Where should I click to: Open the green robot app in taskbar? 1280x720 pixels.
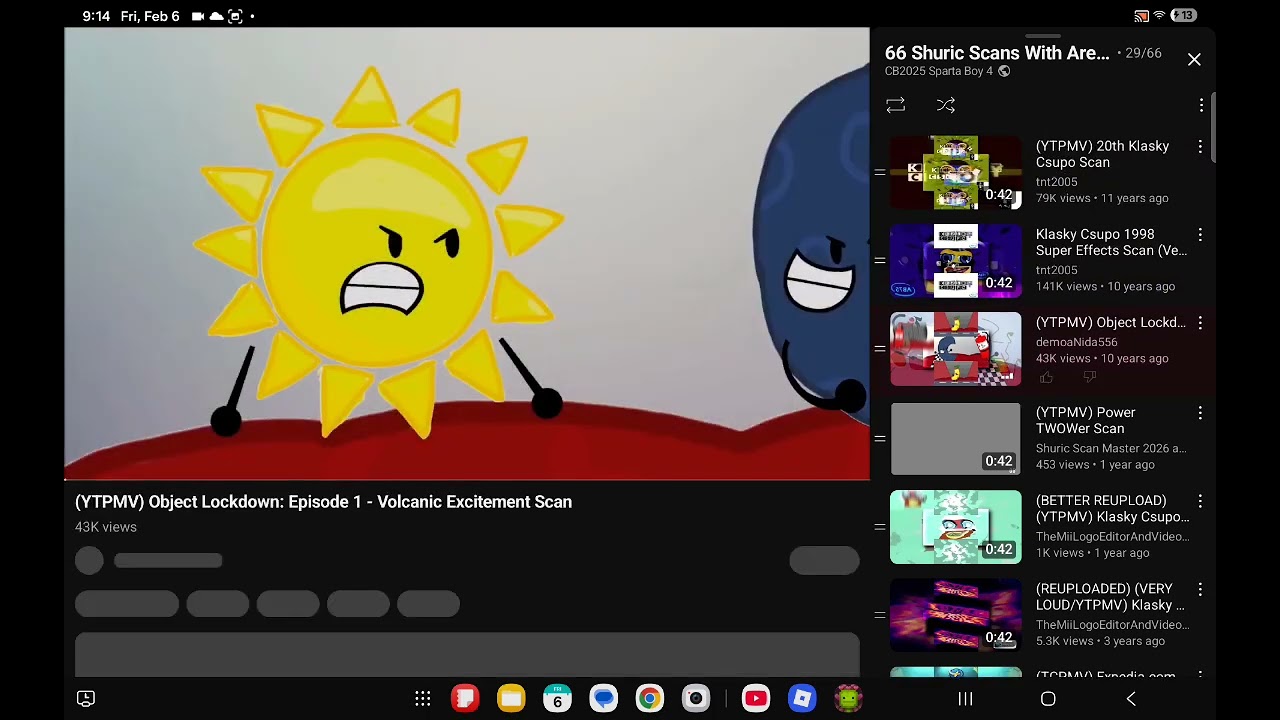[x=848, y=698]
